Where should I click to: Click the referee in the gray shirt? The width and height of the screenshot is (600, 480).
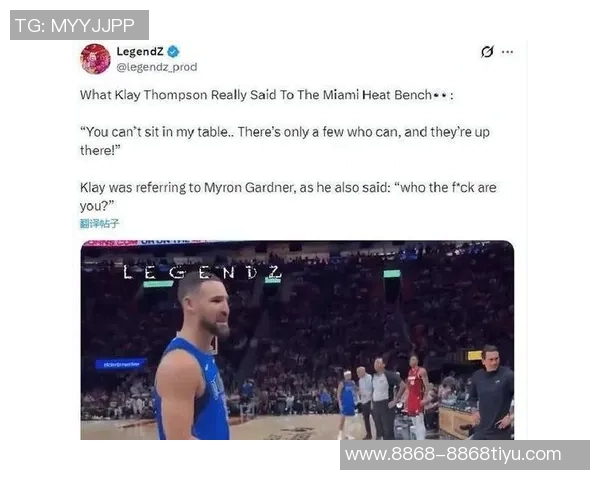pos(381,398)
